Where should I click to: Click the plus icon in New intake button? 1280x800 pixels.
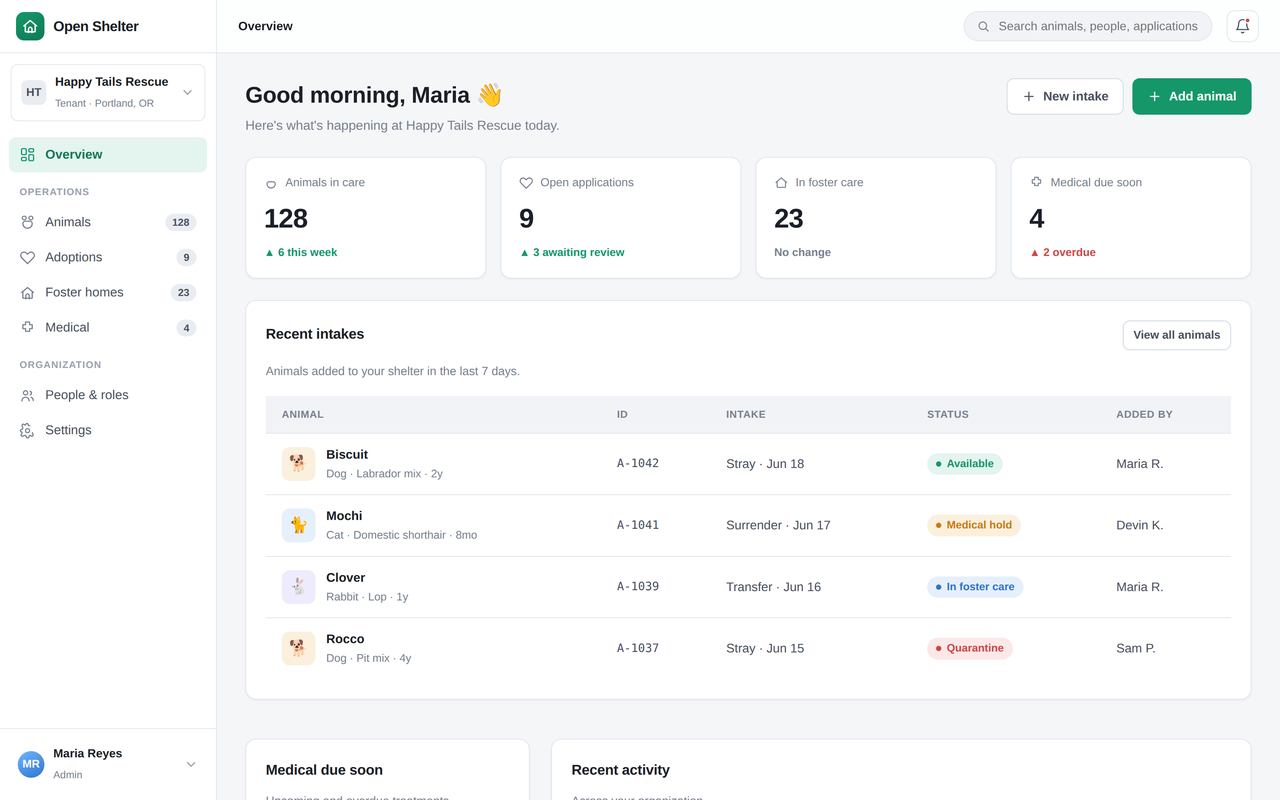1028,97
